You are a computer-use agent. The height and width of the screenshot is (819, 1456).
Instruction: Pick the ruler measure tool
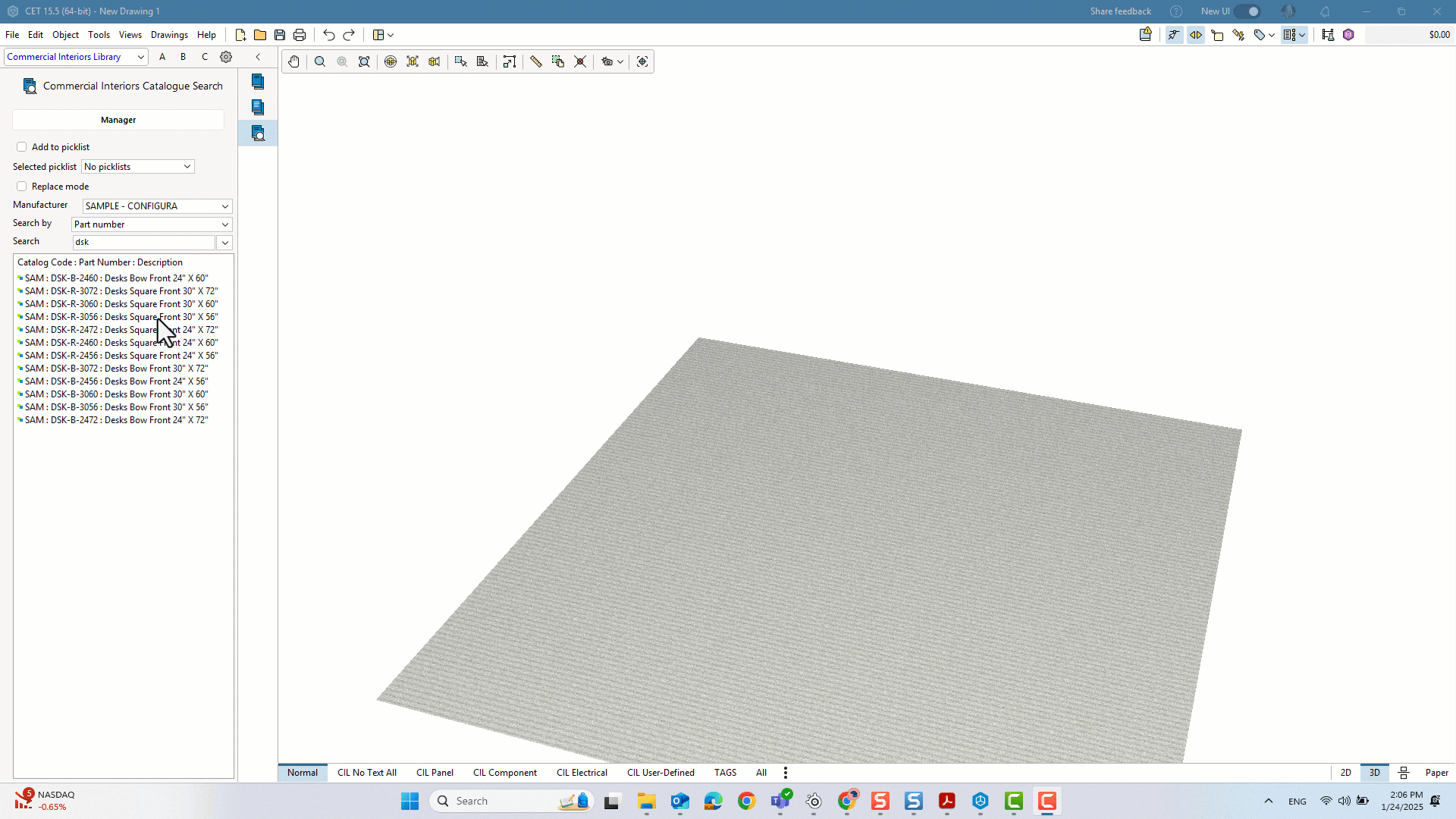tap(536, 61)
